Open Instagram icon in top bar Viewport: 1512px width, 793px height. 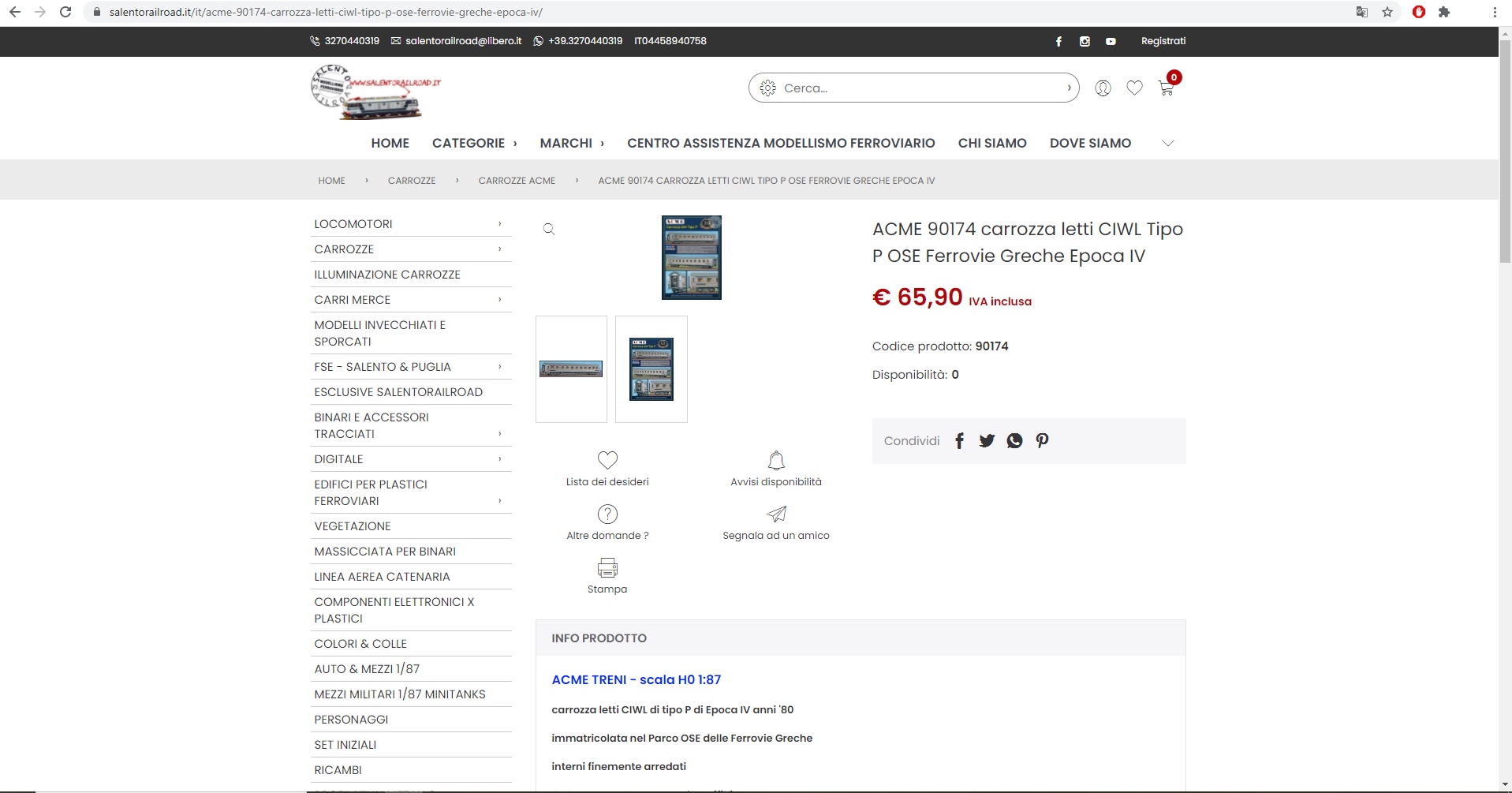pos(1085,41)
